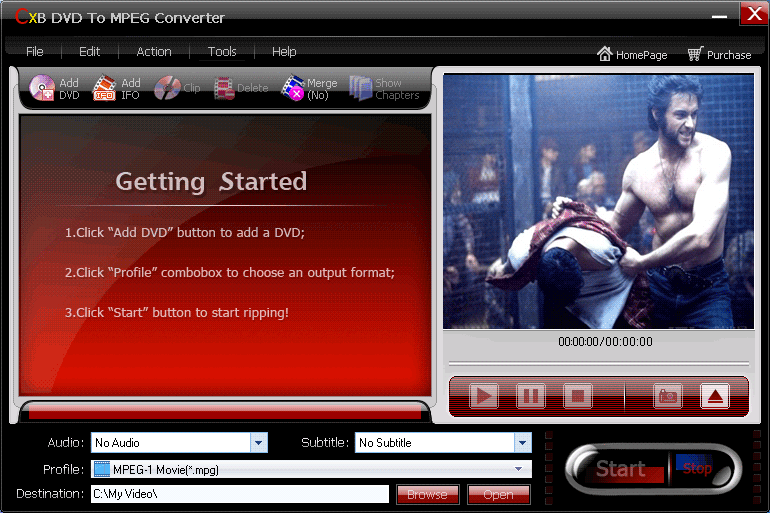770x513 pixels.
Task: Stop the preview playback
Action: 578,396
